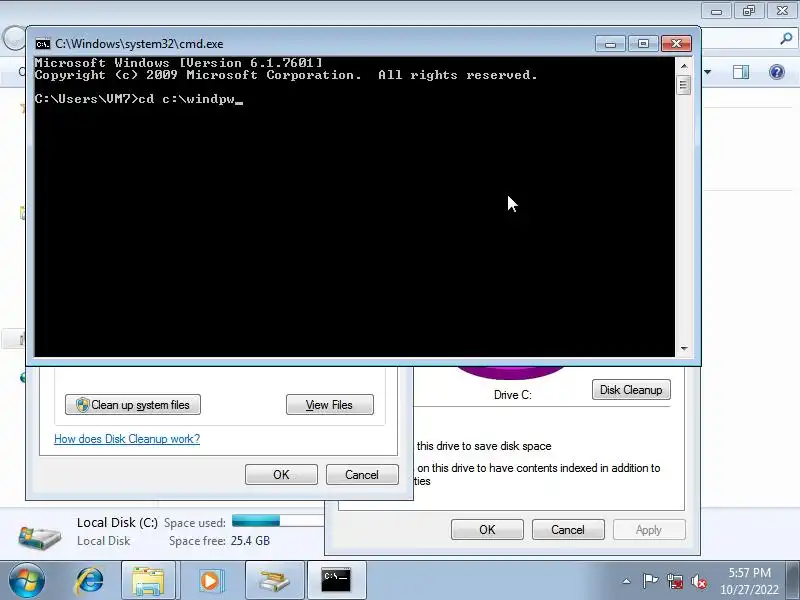The image size is (800, 600).
Task: Click Cancel in drive Properties window
Action: click(568, 530)
